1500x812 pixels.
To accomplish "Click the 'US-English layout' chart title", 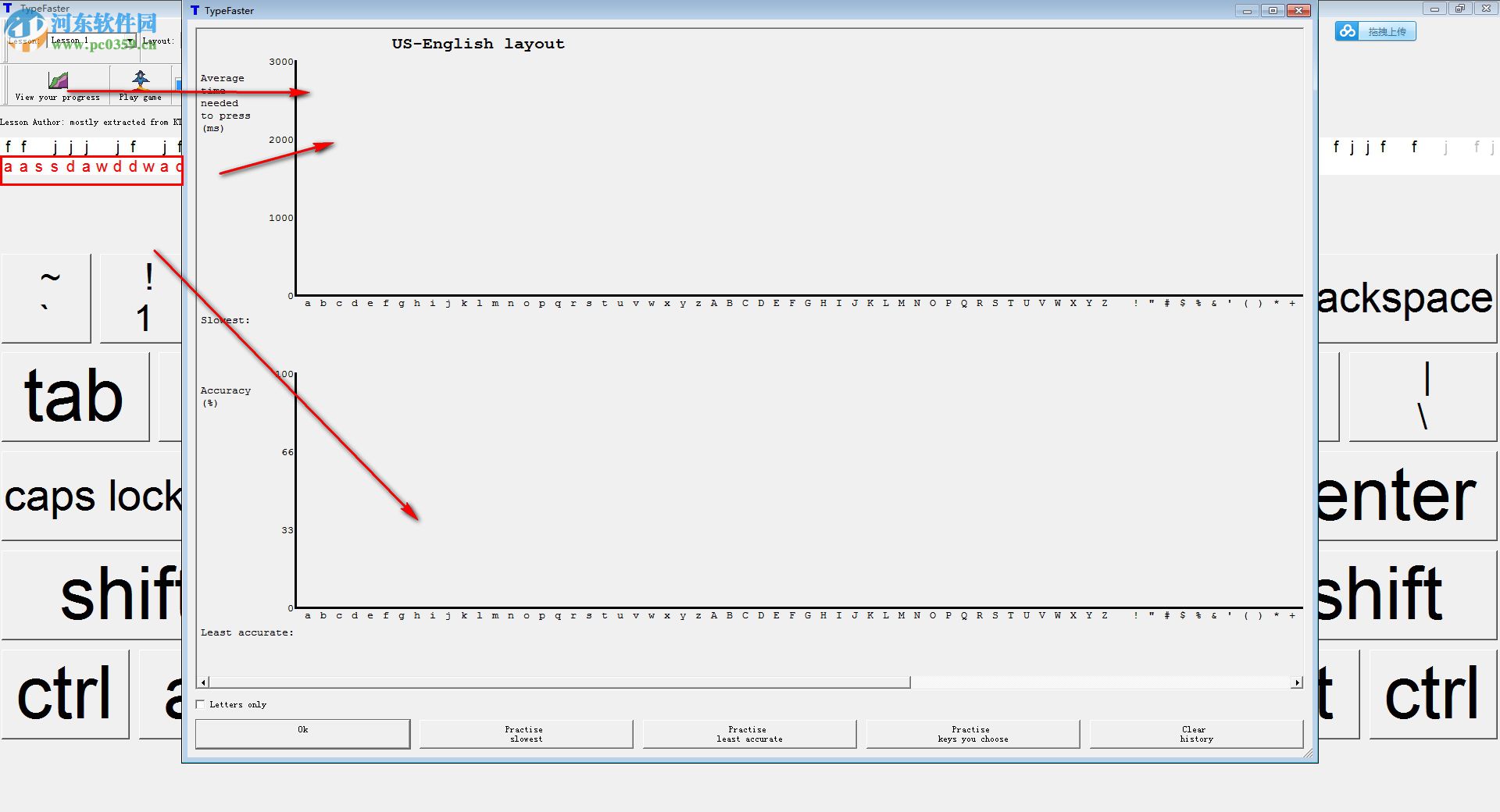I will coord(478,44).
